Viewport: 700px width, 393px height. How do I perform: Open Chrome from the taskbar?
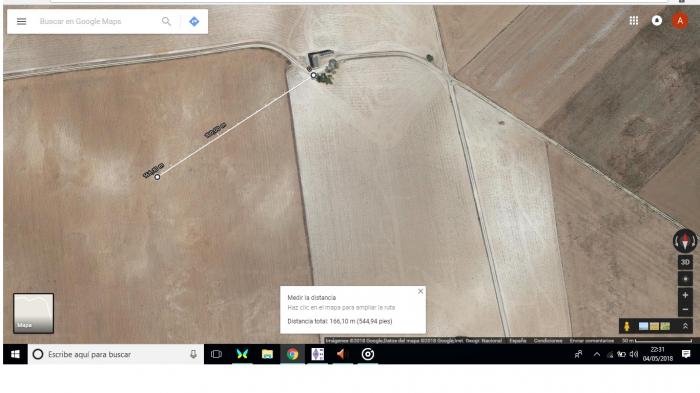pos(292,354)
